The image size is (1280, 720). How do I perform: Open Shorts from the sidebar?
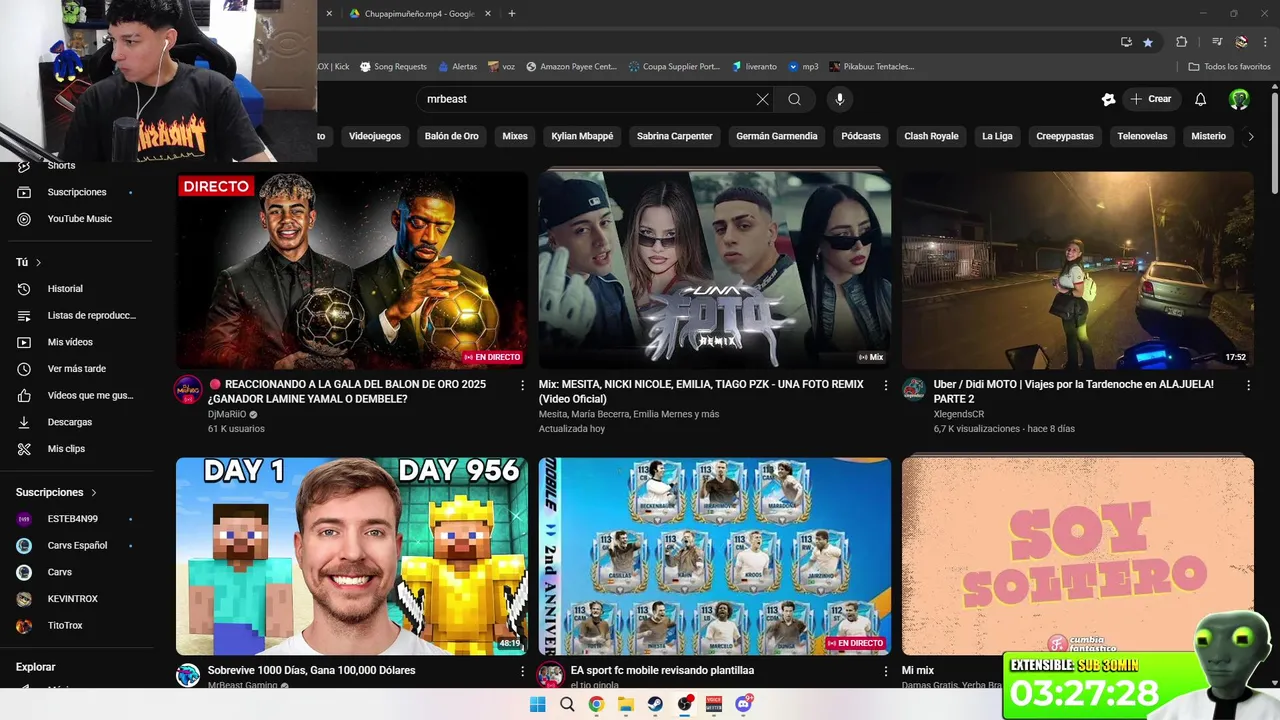pos(61,166)
